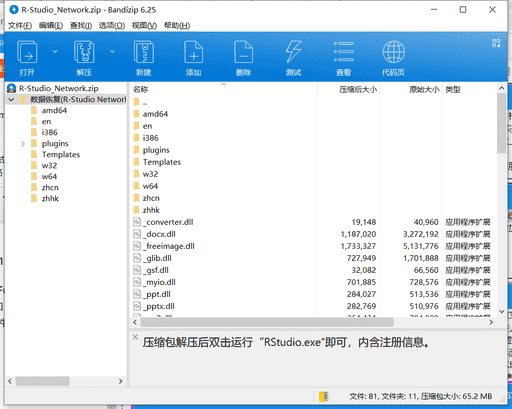Expand the plugins folder in tree
512x409 pixels.
(23, 144)
